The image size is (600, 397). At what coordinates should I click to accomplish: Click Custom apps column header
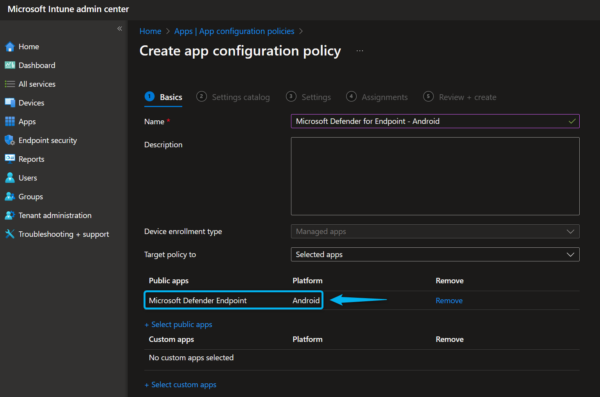pos(171,340)
